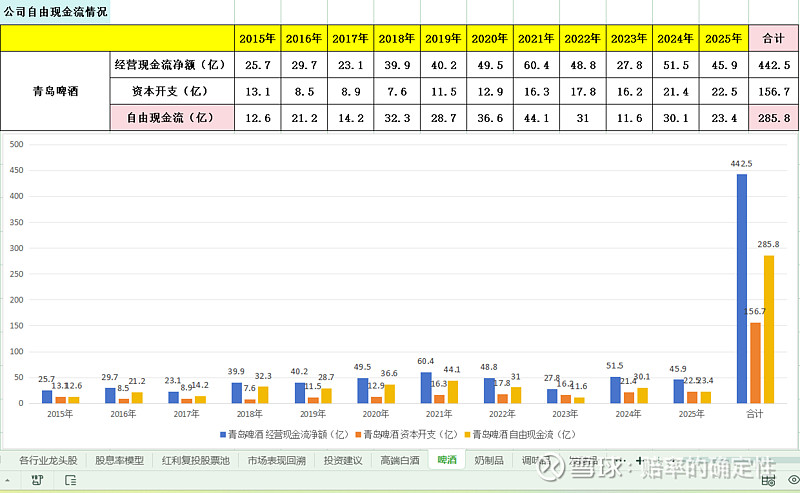The height and width of the screenshot is (493, 800).
Task: Select the 2022 free cash flow cell 31
Action: coord(583,118)
